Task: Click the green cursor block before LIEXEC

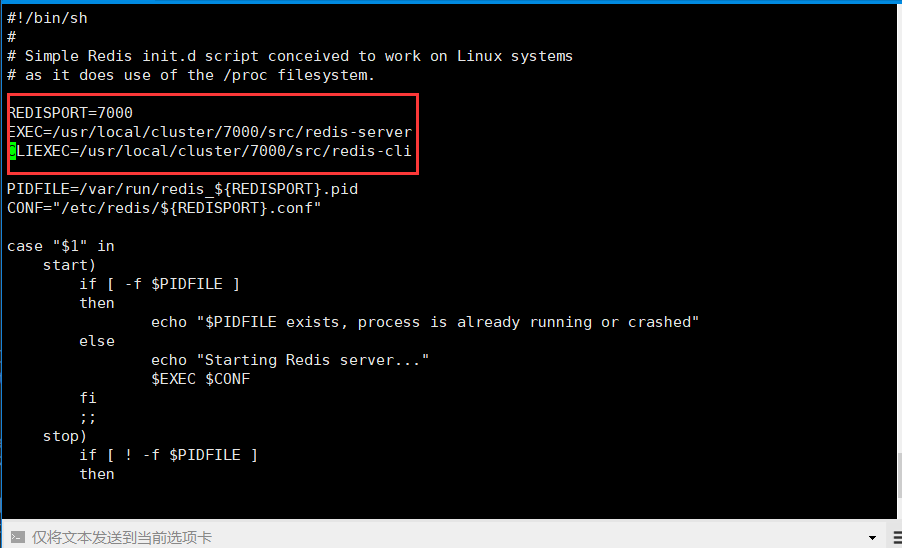Action: coord(12,151)
